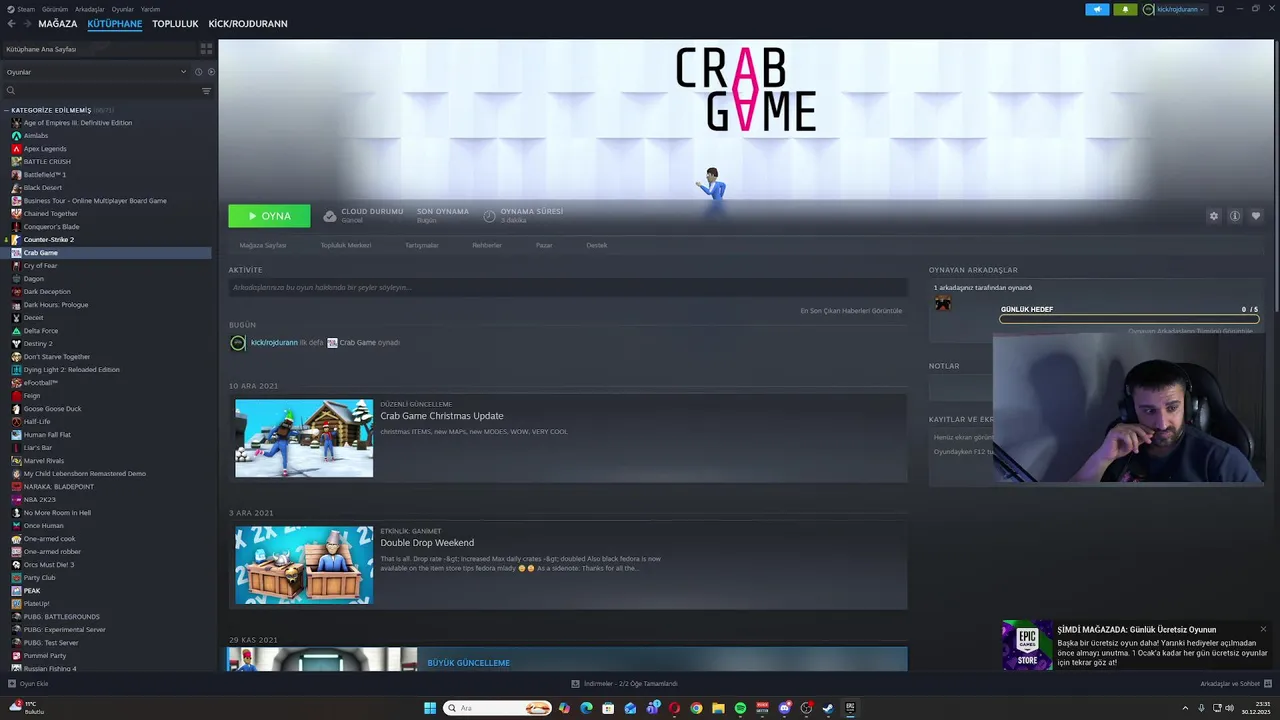
Task: Open the Rehberler tab
Action: [x=487, y=245]
